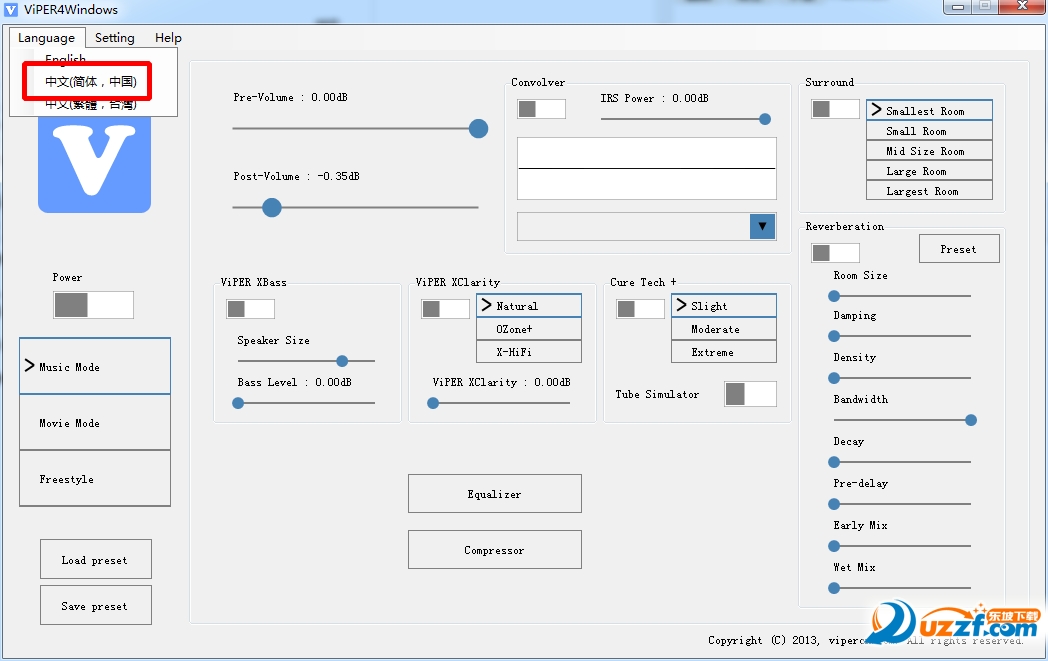Image resolution: width=1048 pixels, height=661 pixels.
Task: Open the Compressor button
Action: 494,550
